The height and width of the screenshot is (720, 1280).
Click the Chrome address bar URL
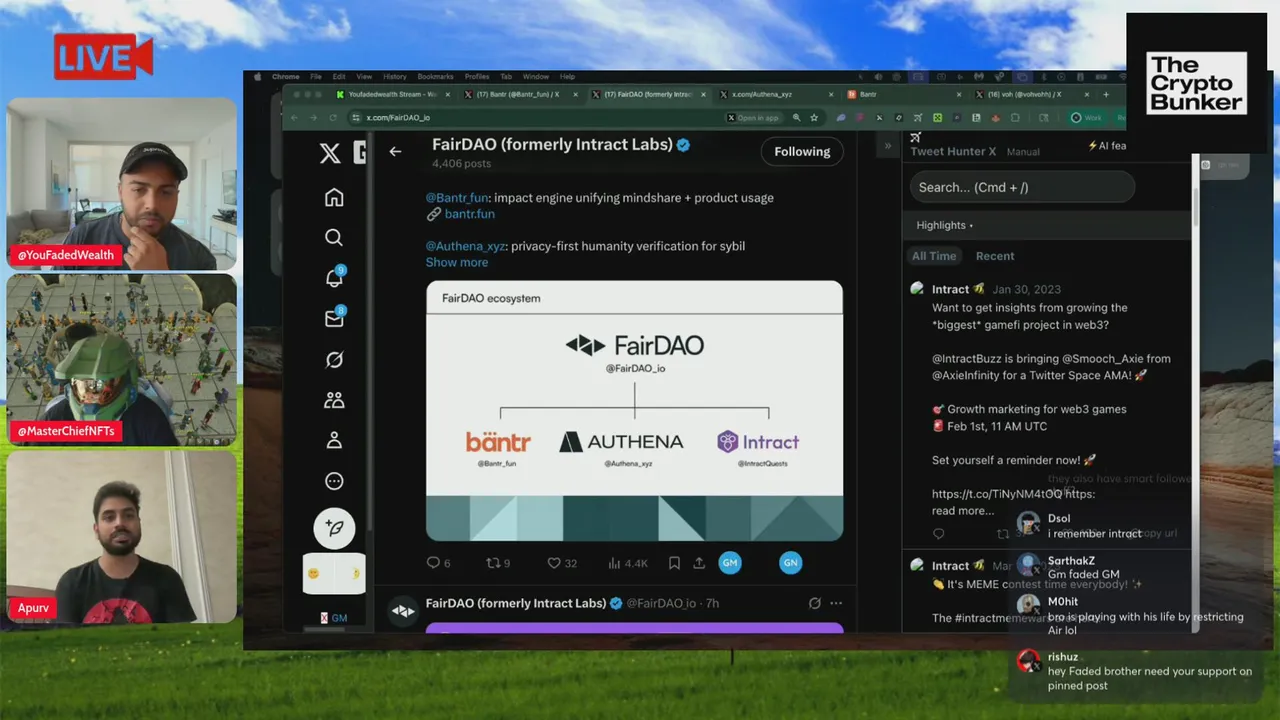(398, 117)
